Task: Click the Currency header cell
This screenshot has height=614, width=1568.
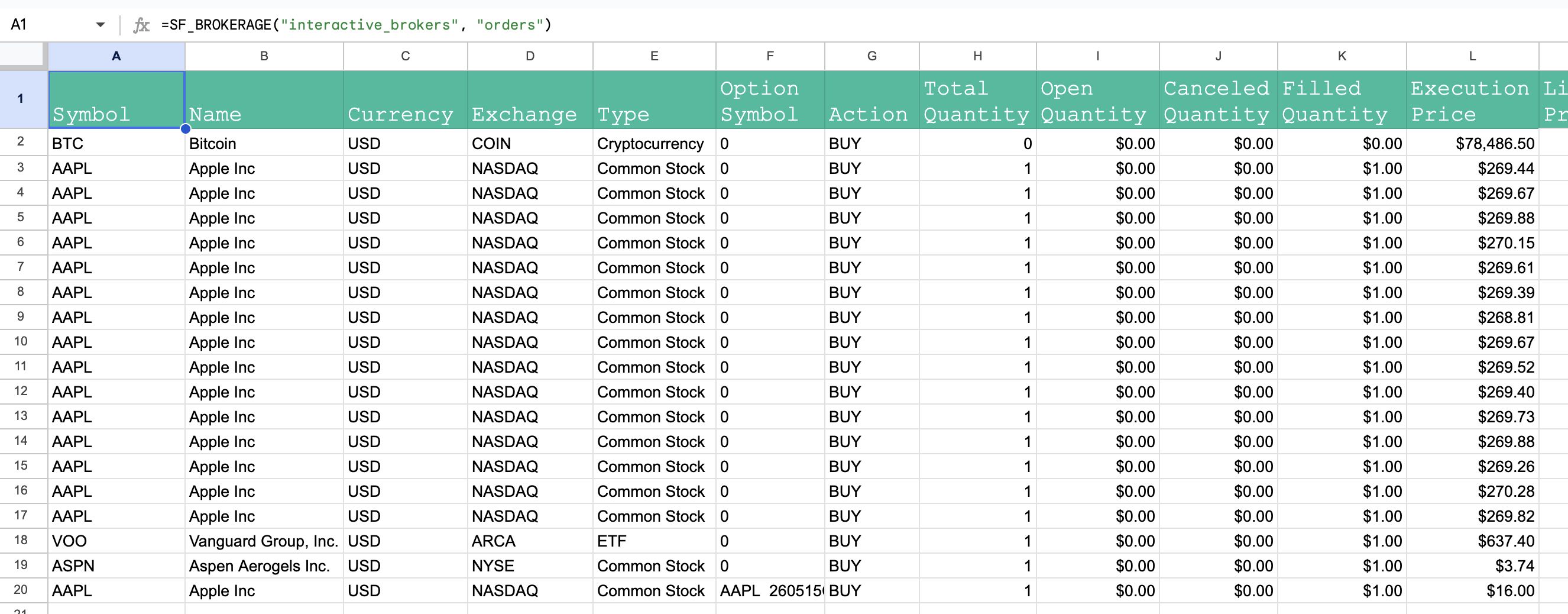Action: coord(406,100)
